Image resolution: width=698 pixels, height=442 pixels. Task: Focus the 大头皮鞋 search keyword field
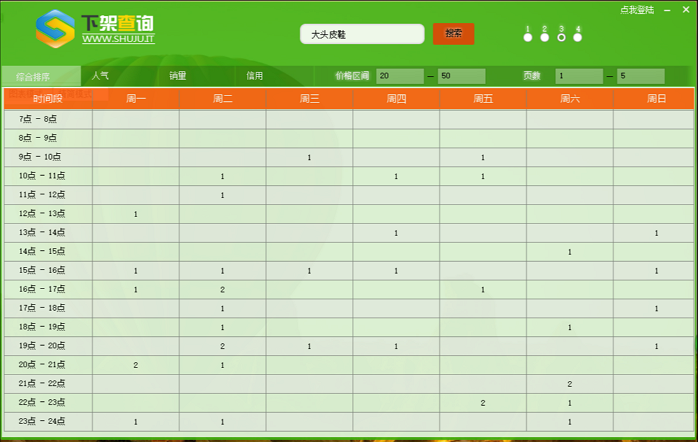pyautogui.click(x=362, y=34)
